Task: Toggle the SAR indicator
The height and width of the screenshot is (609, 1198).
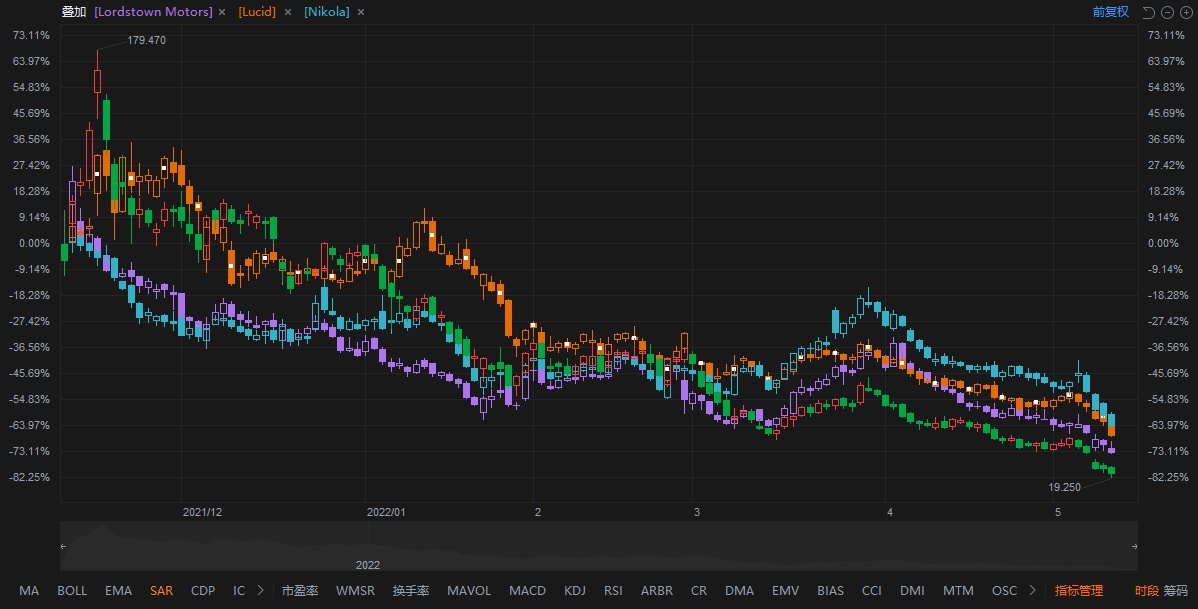Action: pos(161,591)
